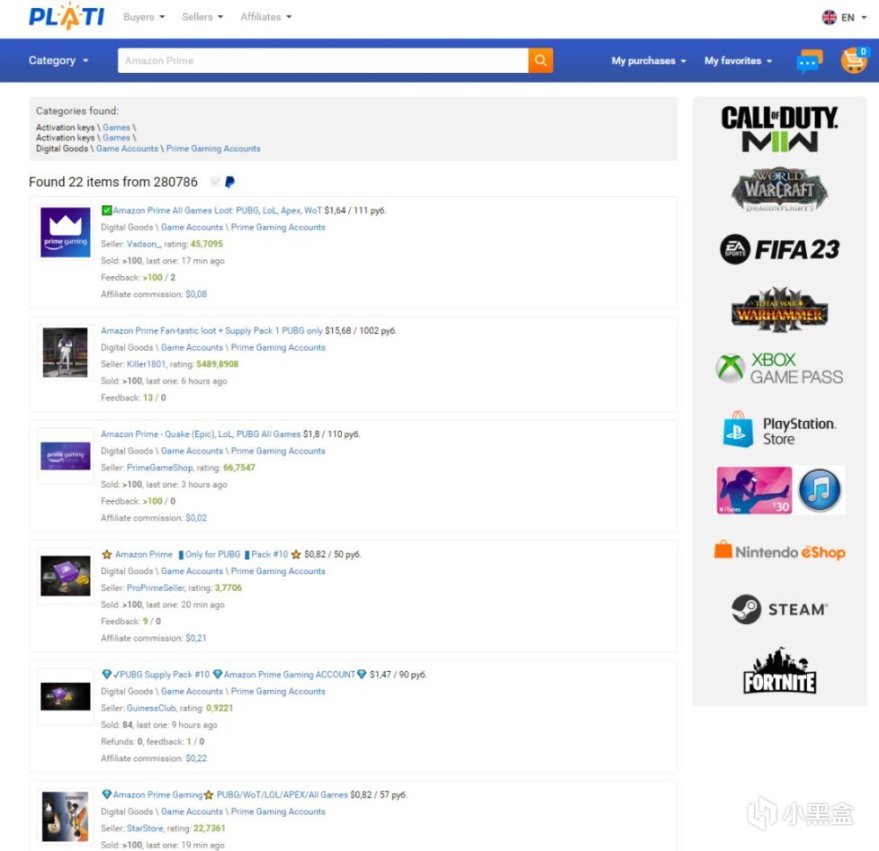Open the prime gaming crown thumbnail
Screen dimensions: 879x851
pyautogui.click(x=66, y=232)
